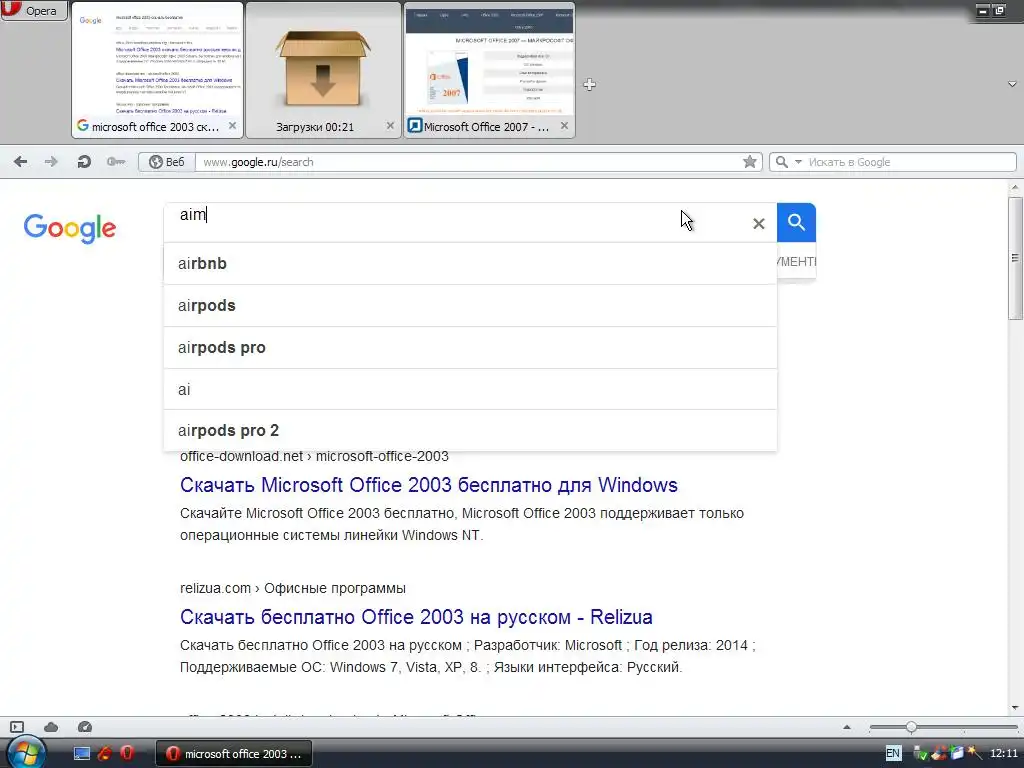Open Скачать бесплатно Office 2003 на русском - Relizua
Screen dimensions: 1024x768
[x=416, y=617]
